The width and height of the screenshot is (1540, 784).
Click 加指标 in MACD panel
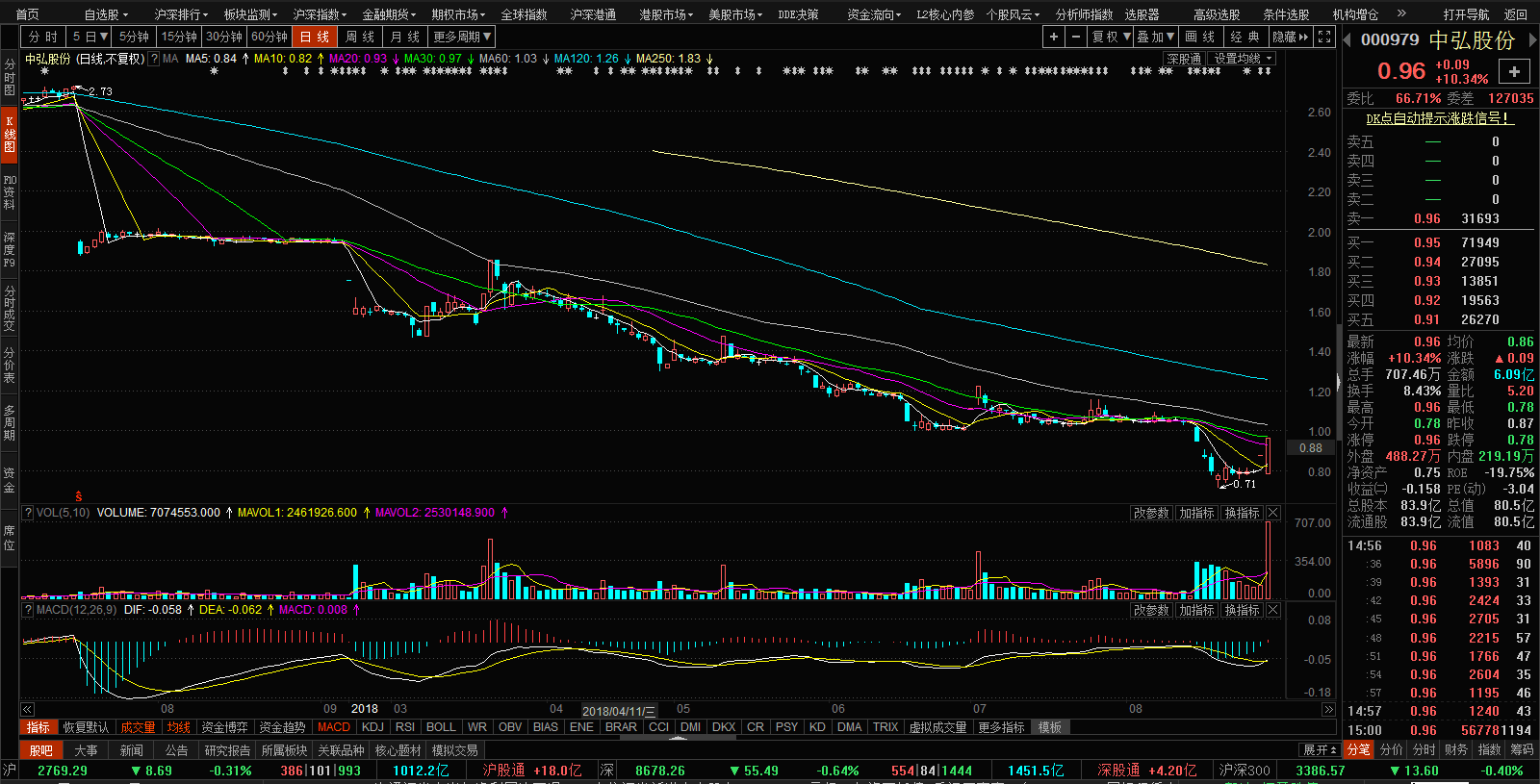click(x=1196, y=610)
